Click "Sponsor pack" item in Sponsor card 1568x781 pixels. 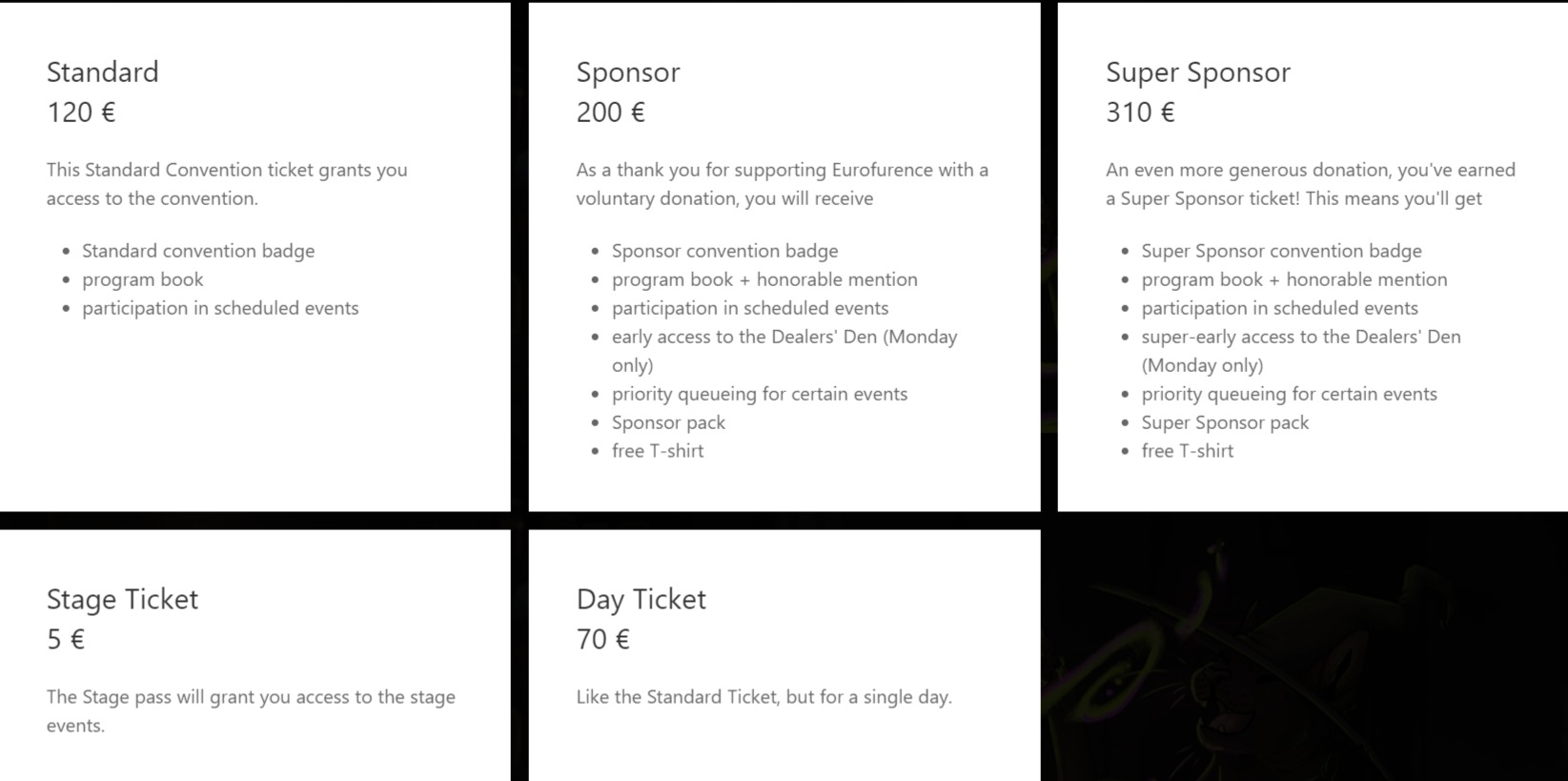(669, 422)
